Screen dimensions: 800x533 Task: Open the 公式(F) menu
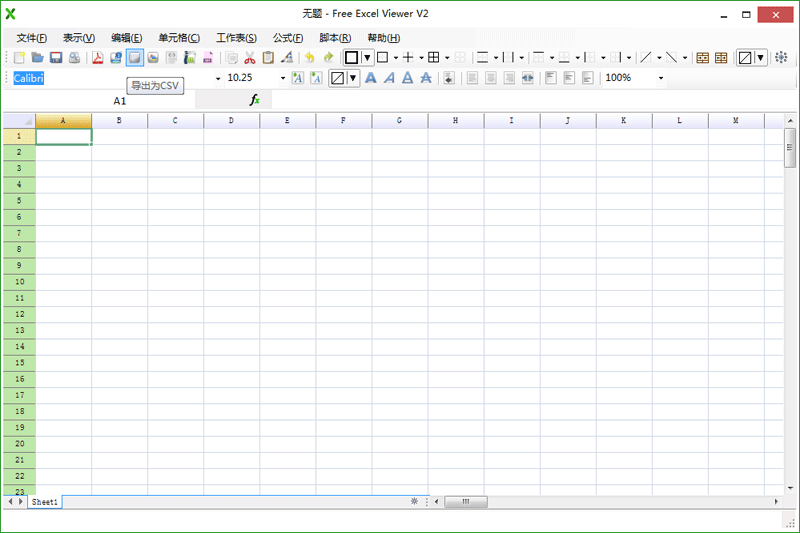[288, 38]
